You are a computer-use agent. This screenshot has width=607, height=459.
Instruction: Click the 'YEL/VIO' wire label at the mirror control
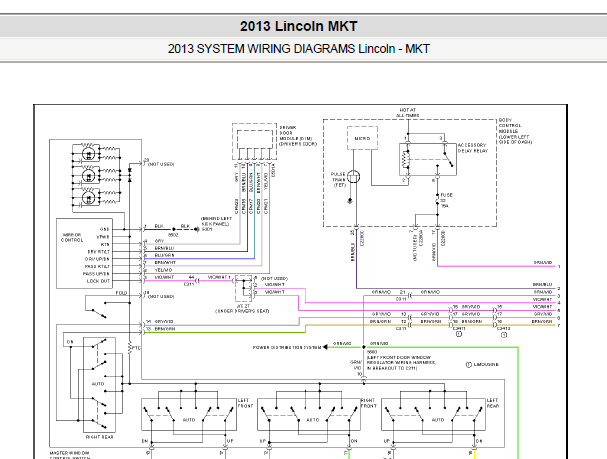(163, 270)
